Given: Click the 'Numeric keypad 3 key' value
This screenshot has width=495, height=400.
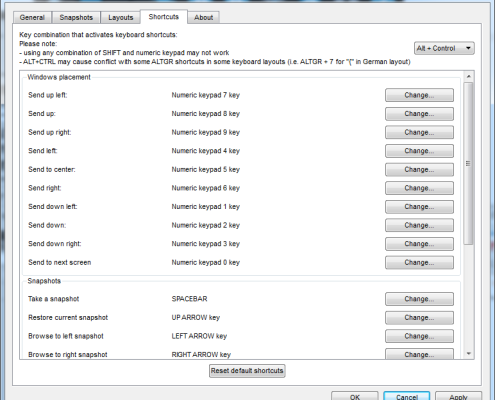Looking at the screenshot, I should [x=206, y=244].
